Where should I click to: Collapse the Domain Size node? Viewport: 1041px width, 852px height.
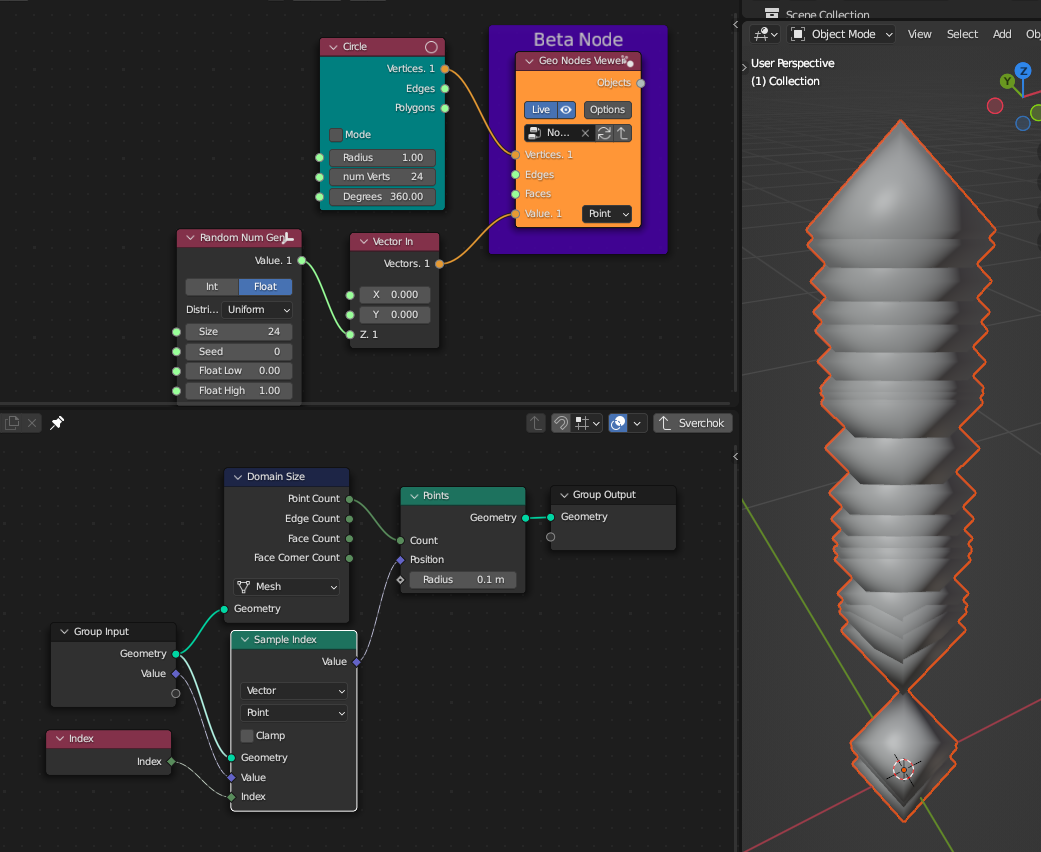tap(238, 477)
